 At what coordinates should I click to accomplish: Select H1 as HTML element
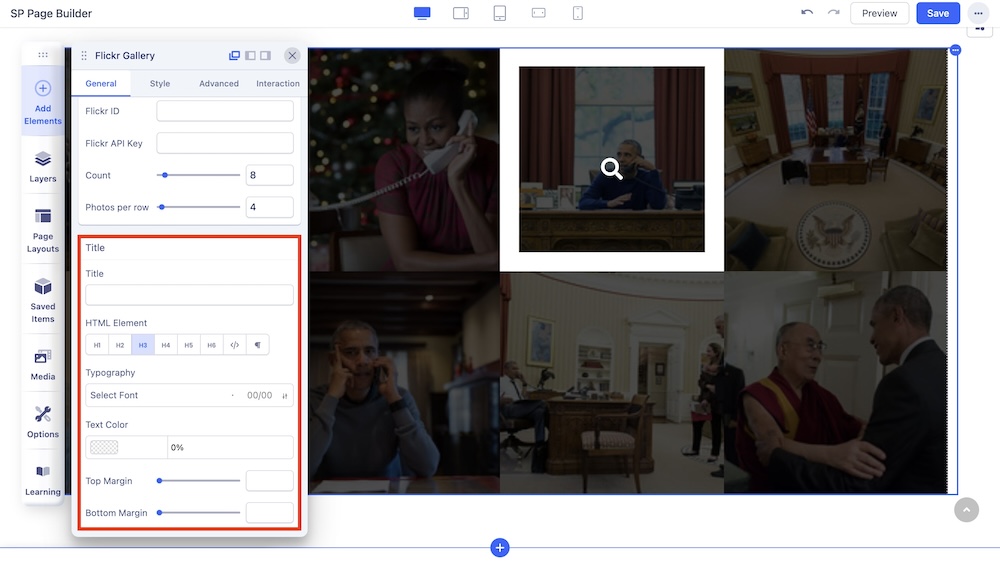pos(97,345)
